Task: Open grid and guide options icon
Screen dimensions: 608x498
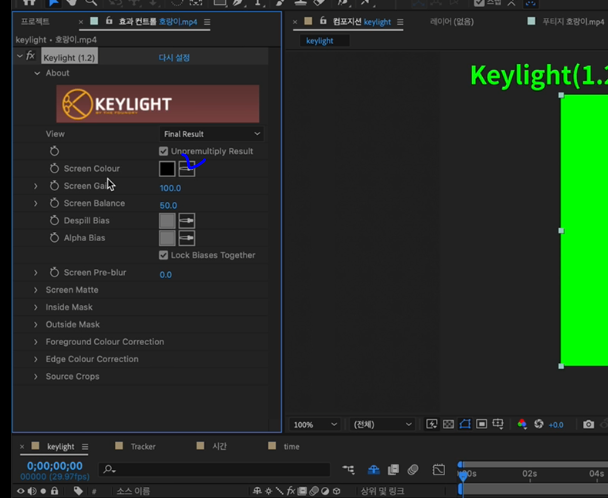Action: coord(498,424)
